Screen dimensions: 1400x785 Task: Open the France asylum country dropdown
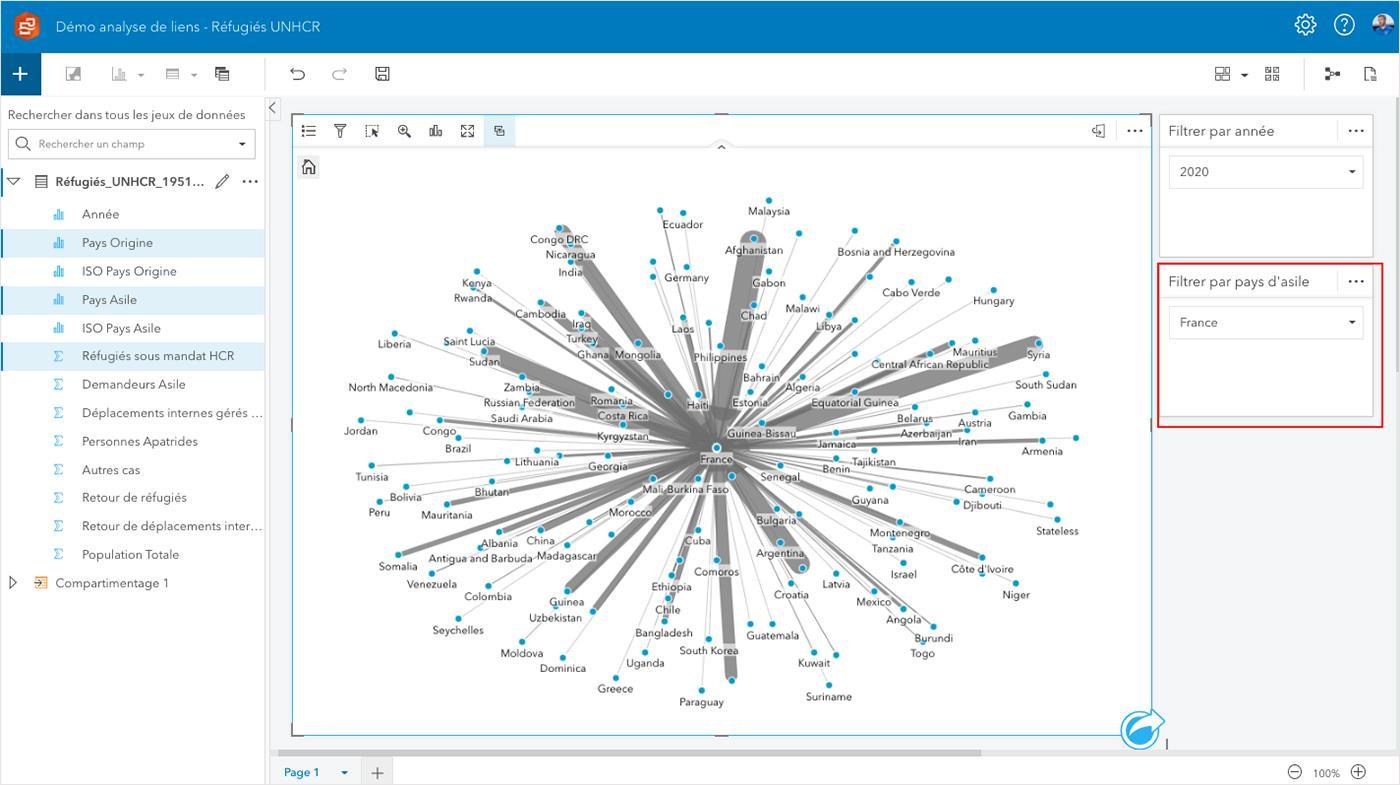1266,323
